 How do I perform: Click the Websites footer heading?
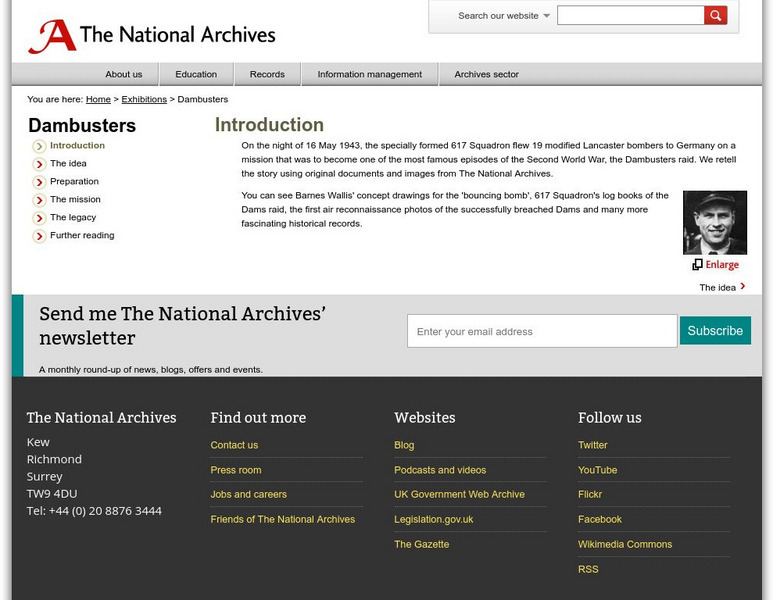click(425, 418)
